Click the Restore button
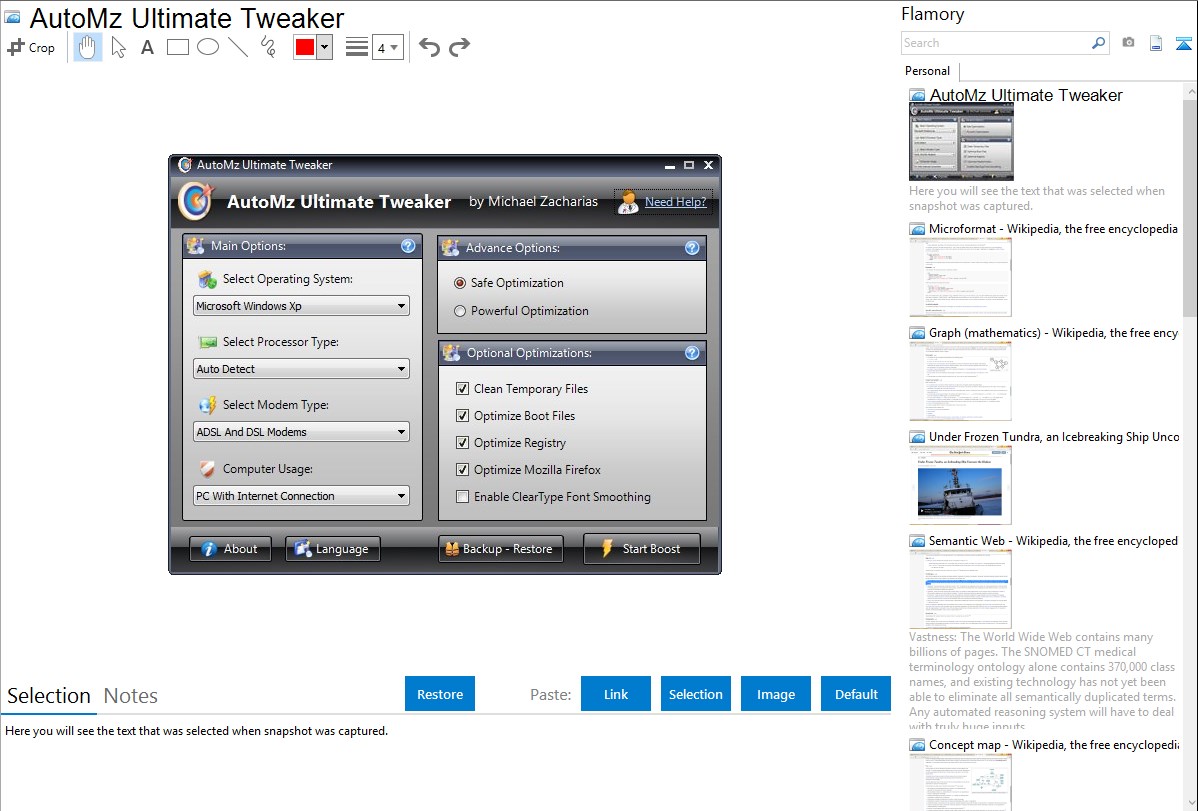This screenshot has height=811, width=1198. tap(440, 694)
